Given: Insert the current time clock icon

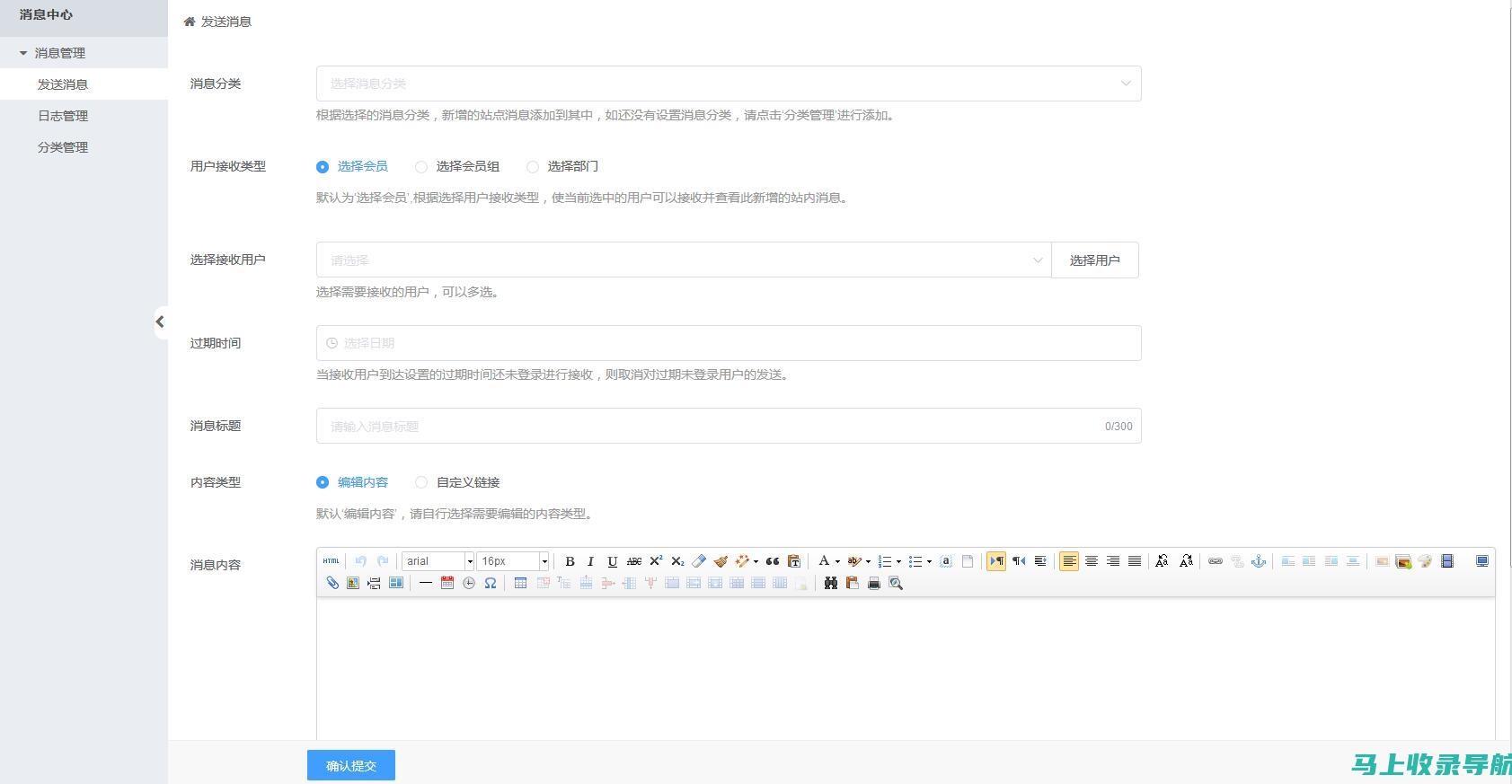Looking at the screenshot, I should (x=469, y=583).
